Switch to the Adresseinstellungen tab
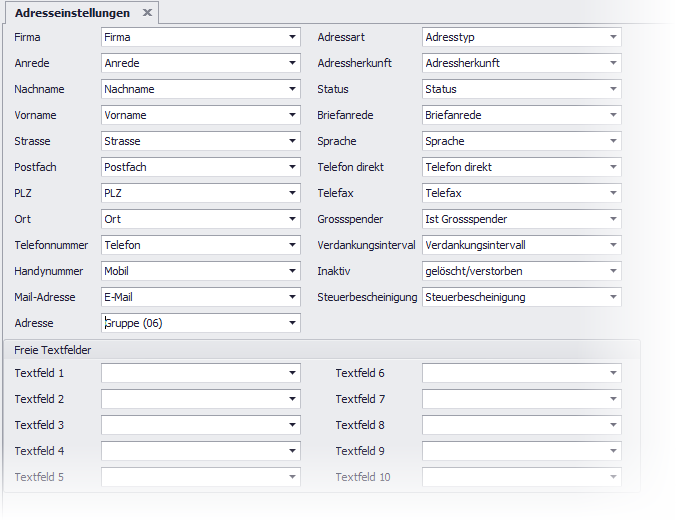The width and height of the screenshot is (676, 521). coord(70,13)
